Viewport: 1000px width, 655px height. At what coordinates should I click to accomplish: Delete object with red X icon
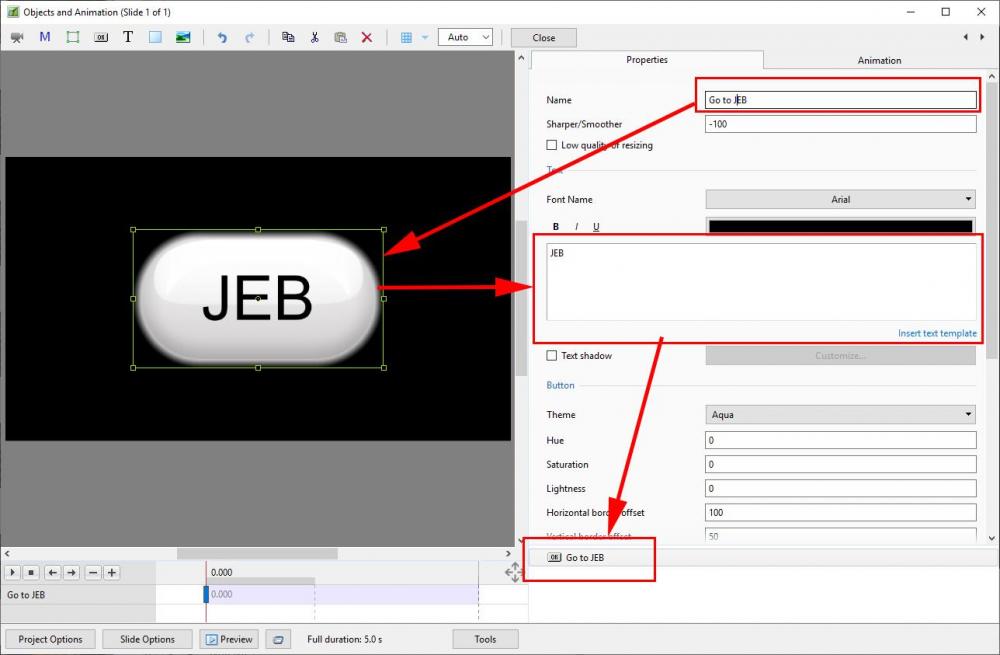[366, 37]
